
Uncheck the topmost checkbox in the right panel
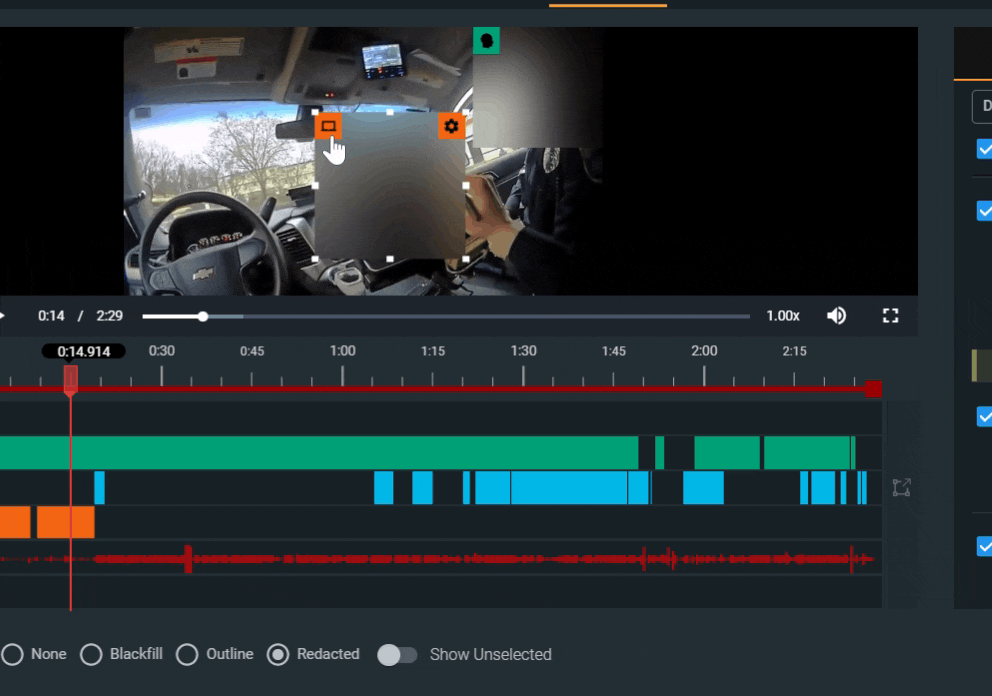pyautogui.click(x=983, y=149)
